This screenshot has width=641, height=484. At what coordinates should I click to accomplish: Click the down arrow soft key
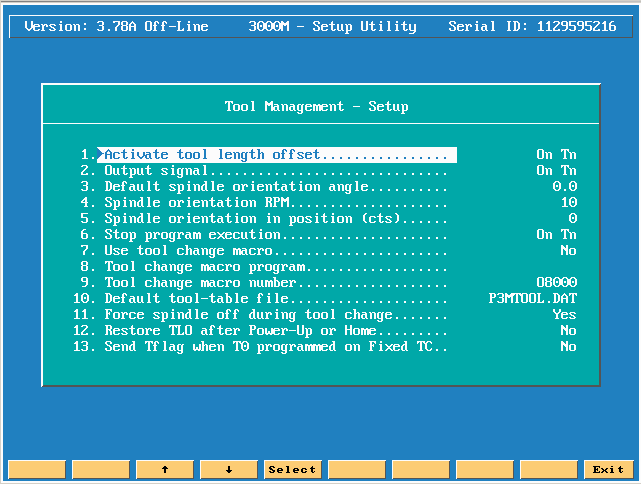click(229, 469)
